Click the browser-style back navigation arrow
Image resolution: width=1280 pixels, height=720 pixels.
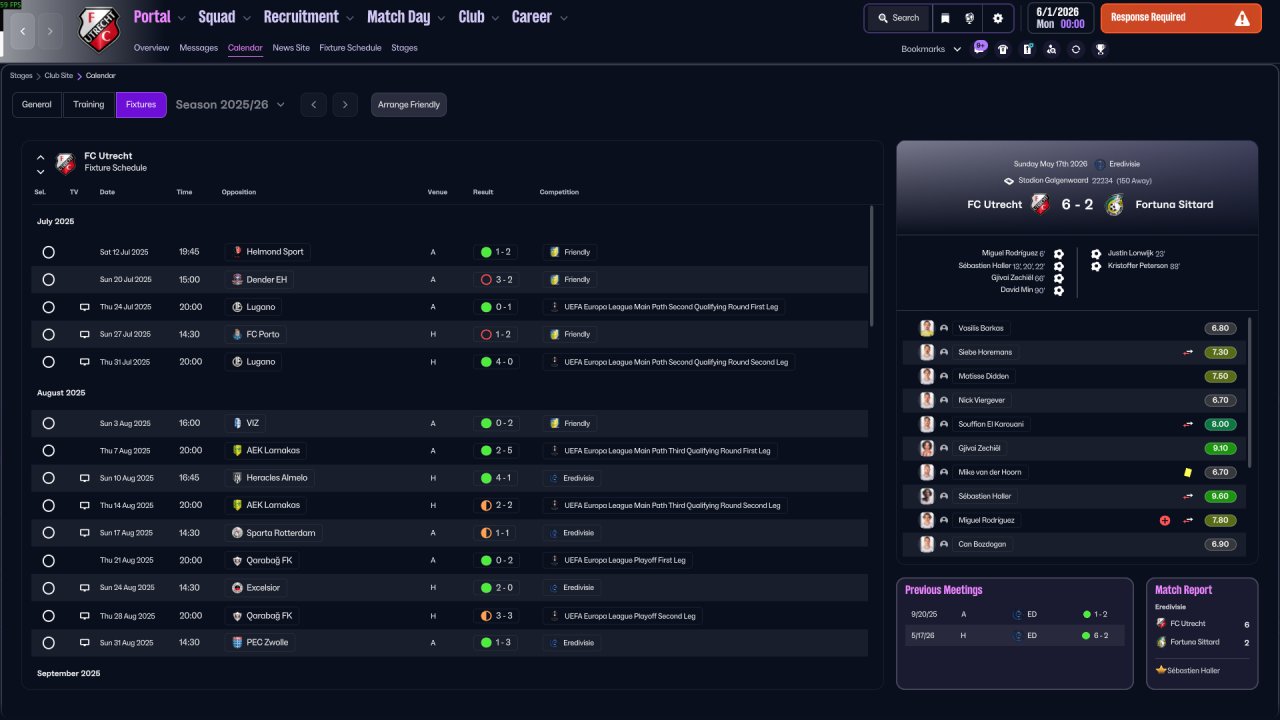[x=24, y=31]
